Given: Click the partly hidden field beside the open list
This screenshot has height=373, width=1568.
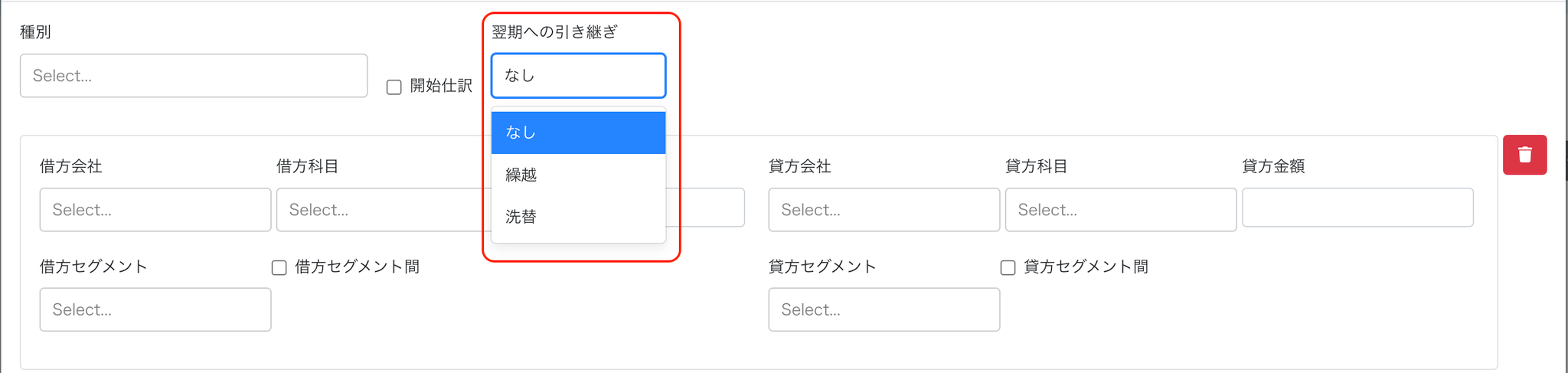Looking at the screenshot, I should point(706,208).
